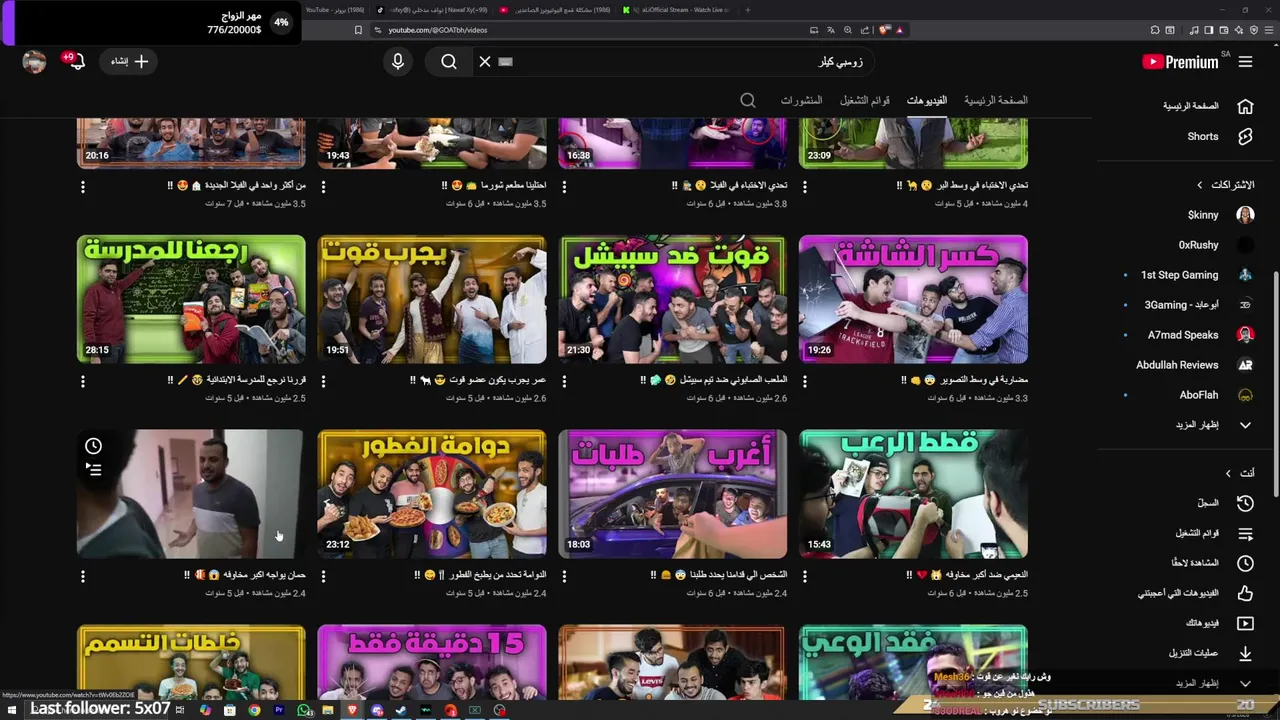This screenshot has width=1280, height=720.
Task: Open options menu for قطط الرعب video
Action: click(806, 576)
